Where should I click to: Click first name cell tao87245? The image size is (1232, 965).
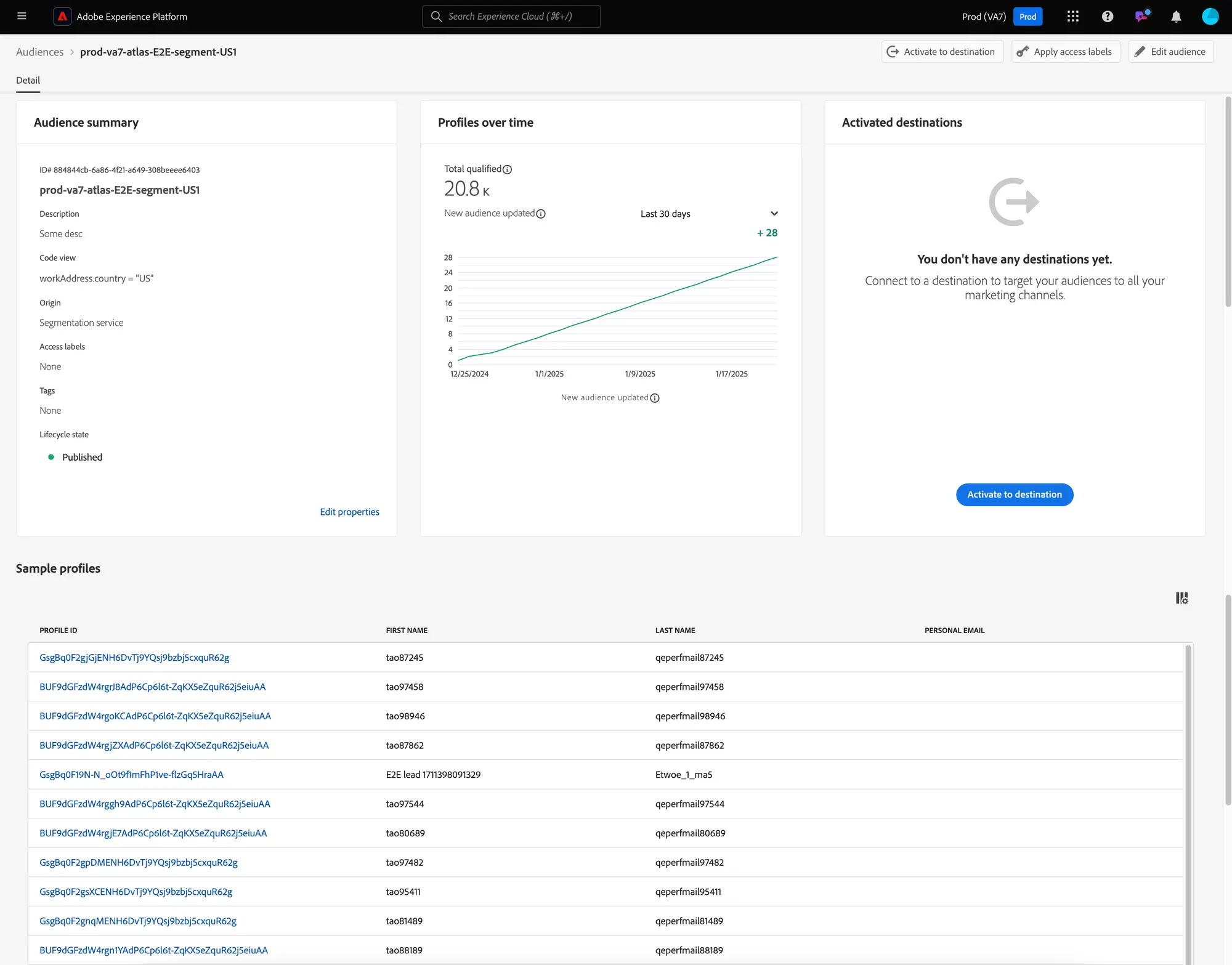(x=405, y=658)
